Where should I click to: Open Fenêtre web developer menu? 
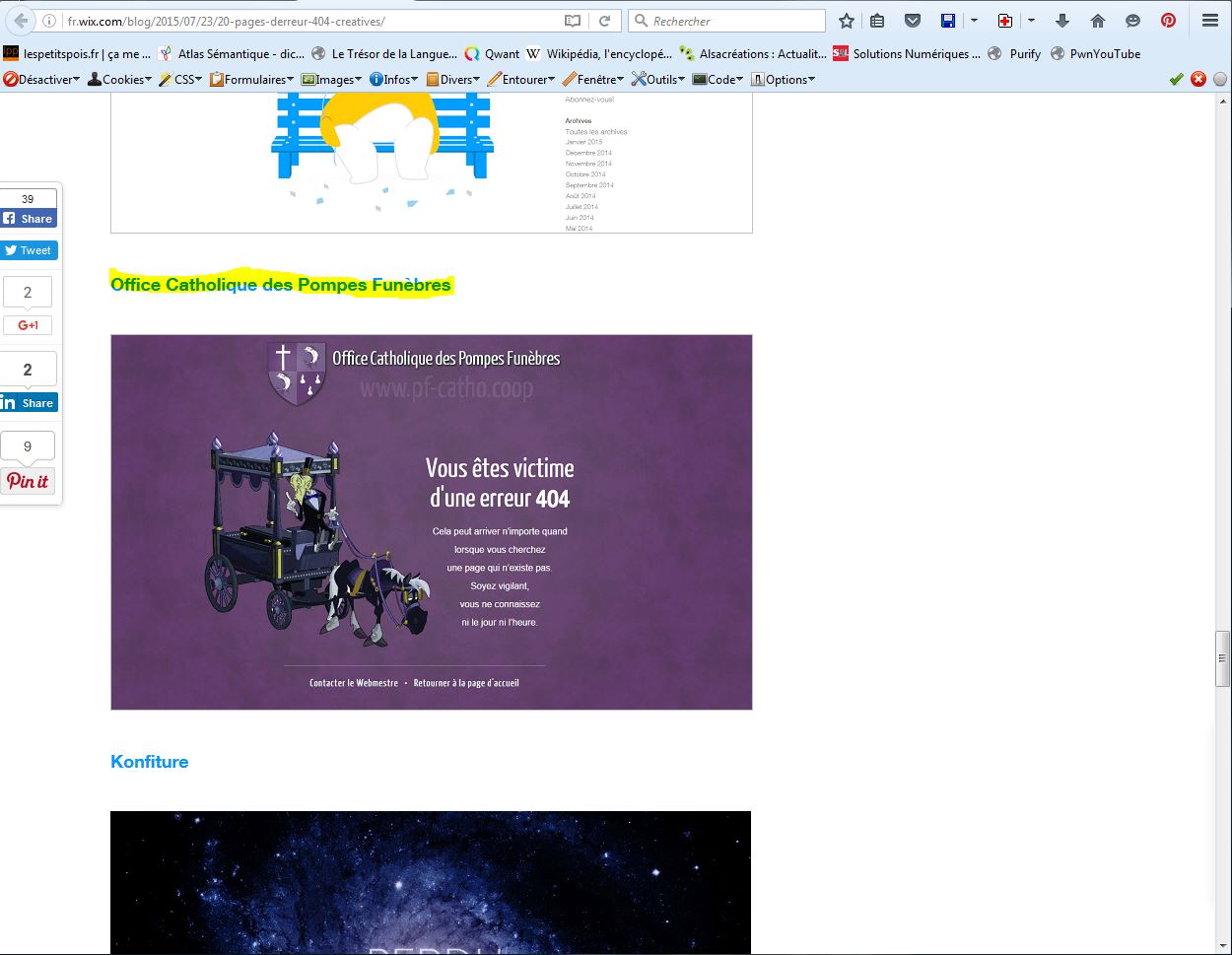tap(593, 80)
